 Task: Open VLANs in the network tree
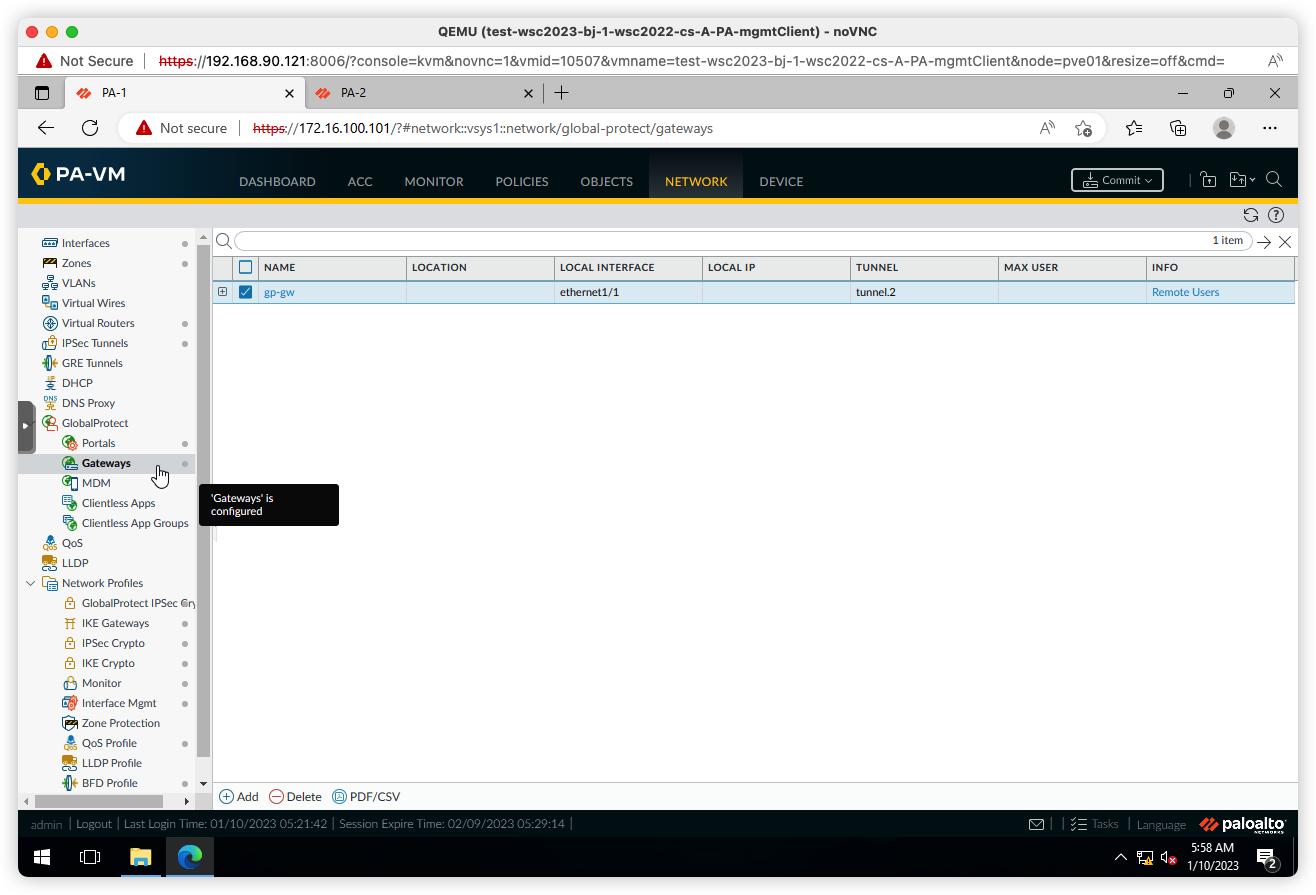click(78, 283)
